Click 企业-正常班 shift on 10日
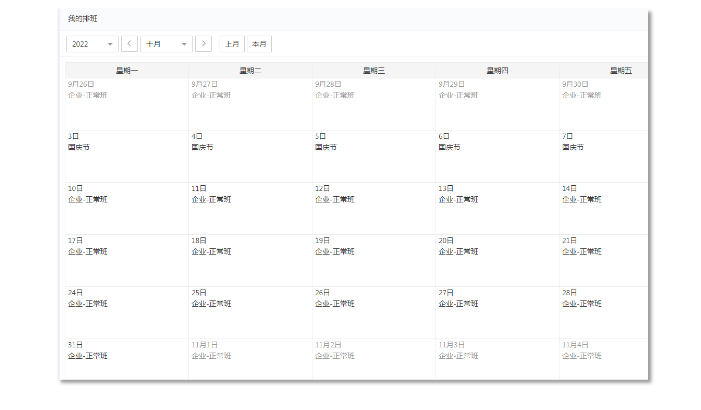The image size is (701, 410). tap(88, 199)
